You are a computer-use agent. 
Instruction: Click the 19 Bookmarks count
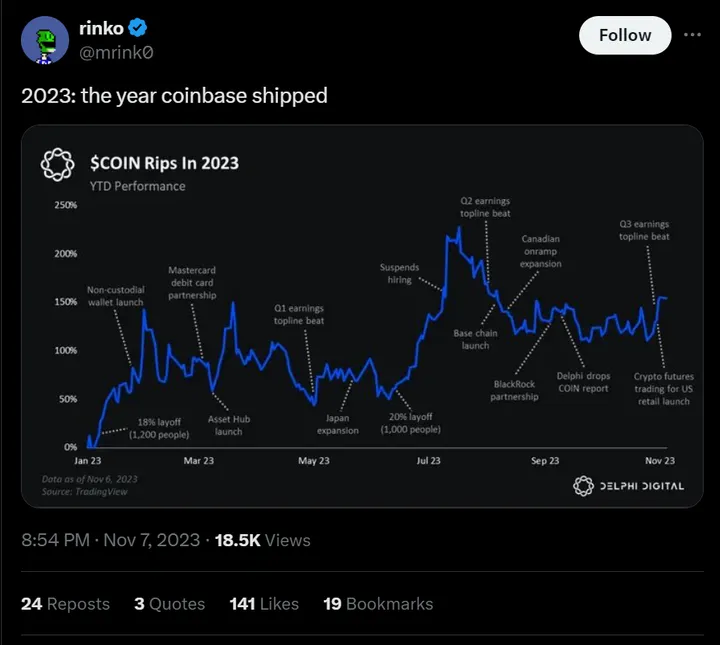click(x=378, y=604)
